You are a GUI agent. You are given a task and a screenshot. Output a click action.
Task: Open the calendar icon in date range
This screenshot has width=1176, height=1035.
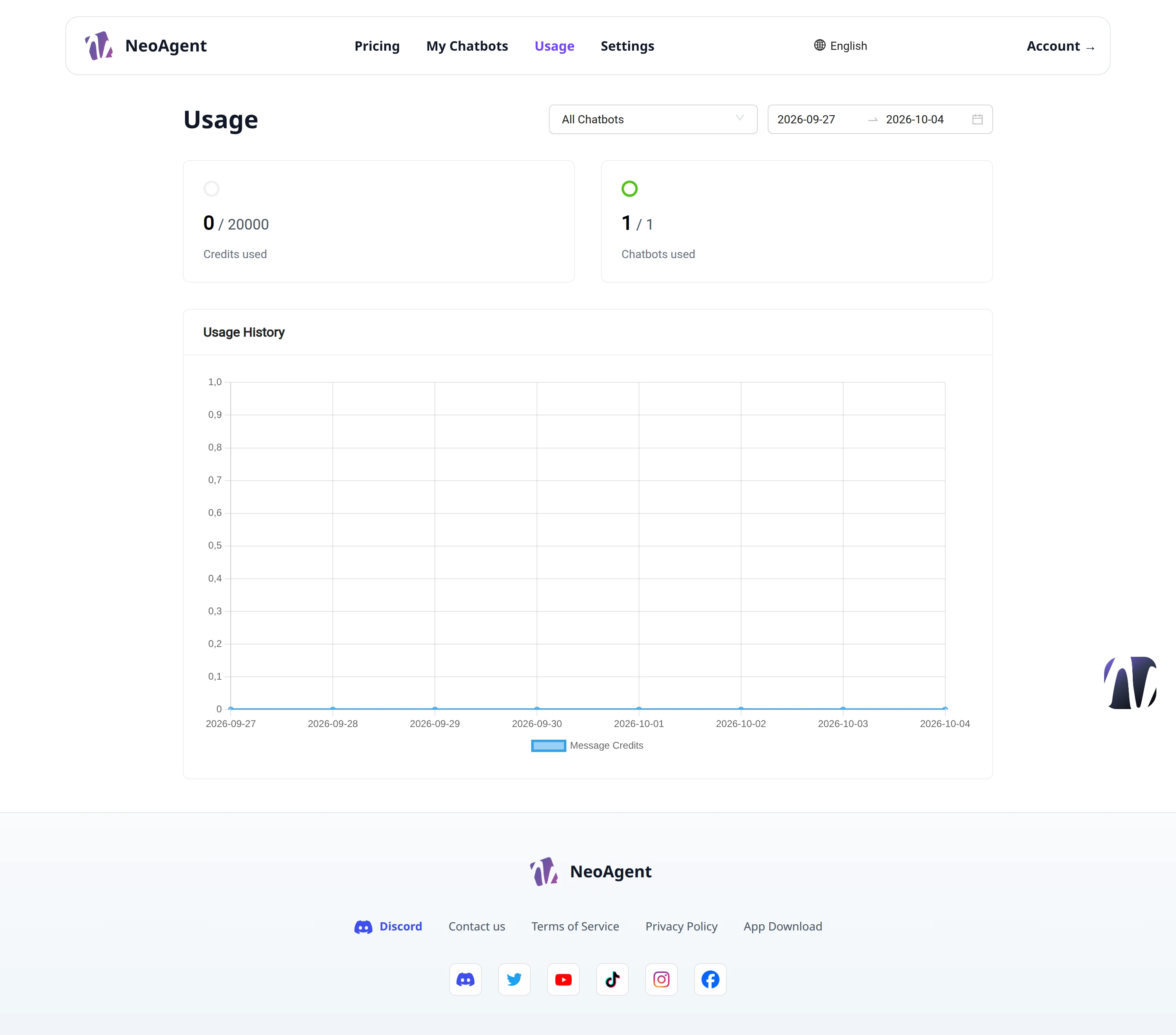click(977, 119)
